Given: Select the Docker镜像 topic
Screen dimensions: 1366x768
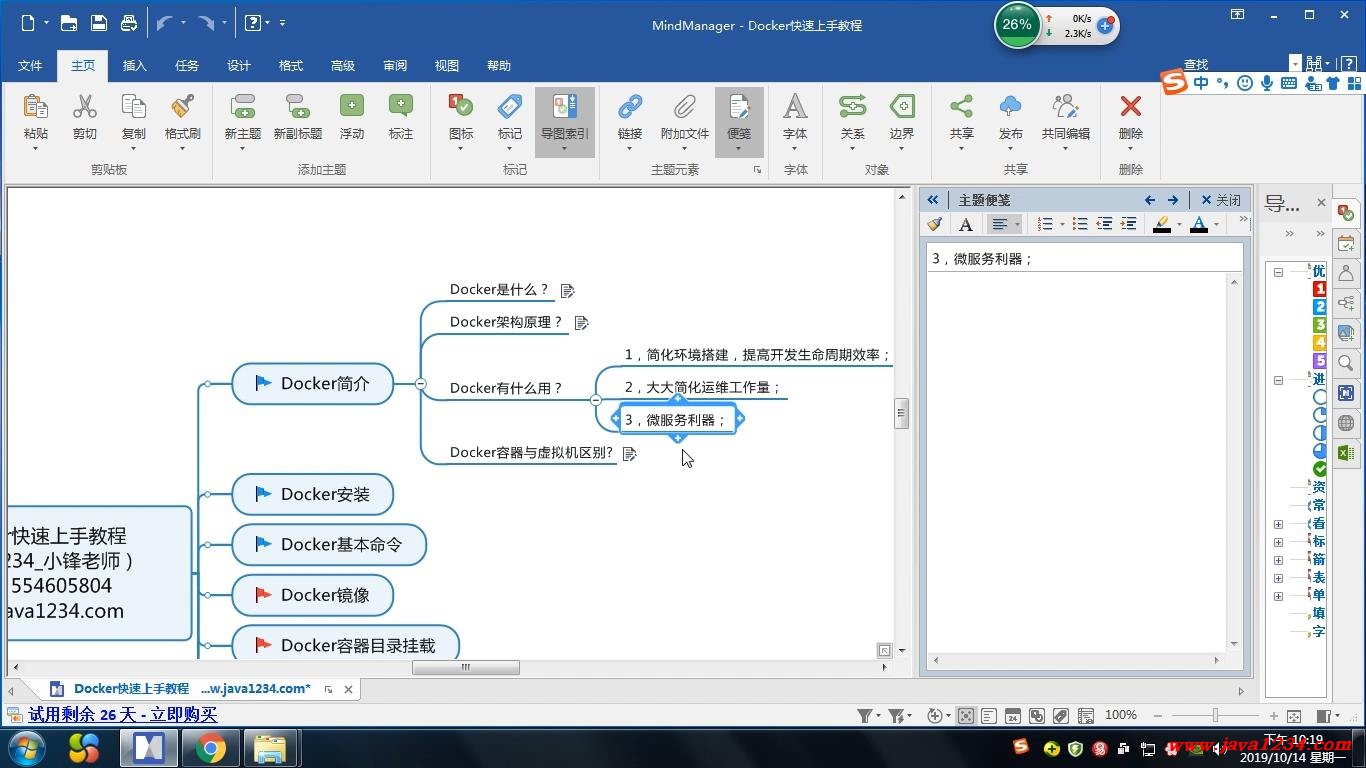Looking at the screenshot, I should (x=312, y=595).
